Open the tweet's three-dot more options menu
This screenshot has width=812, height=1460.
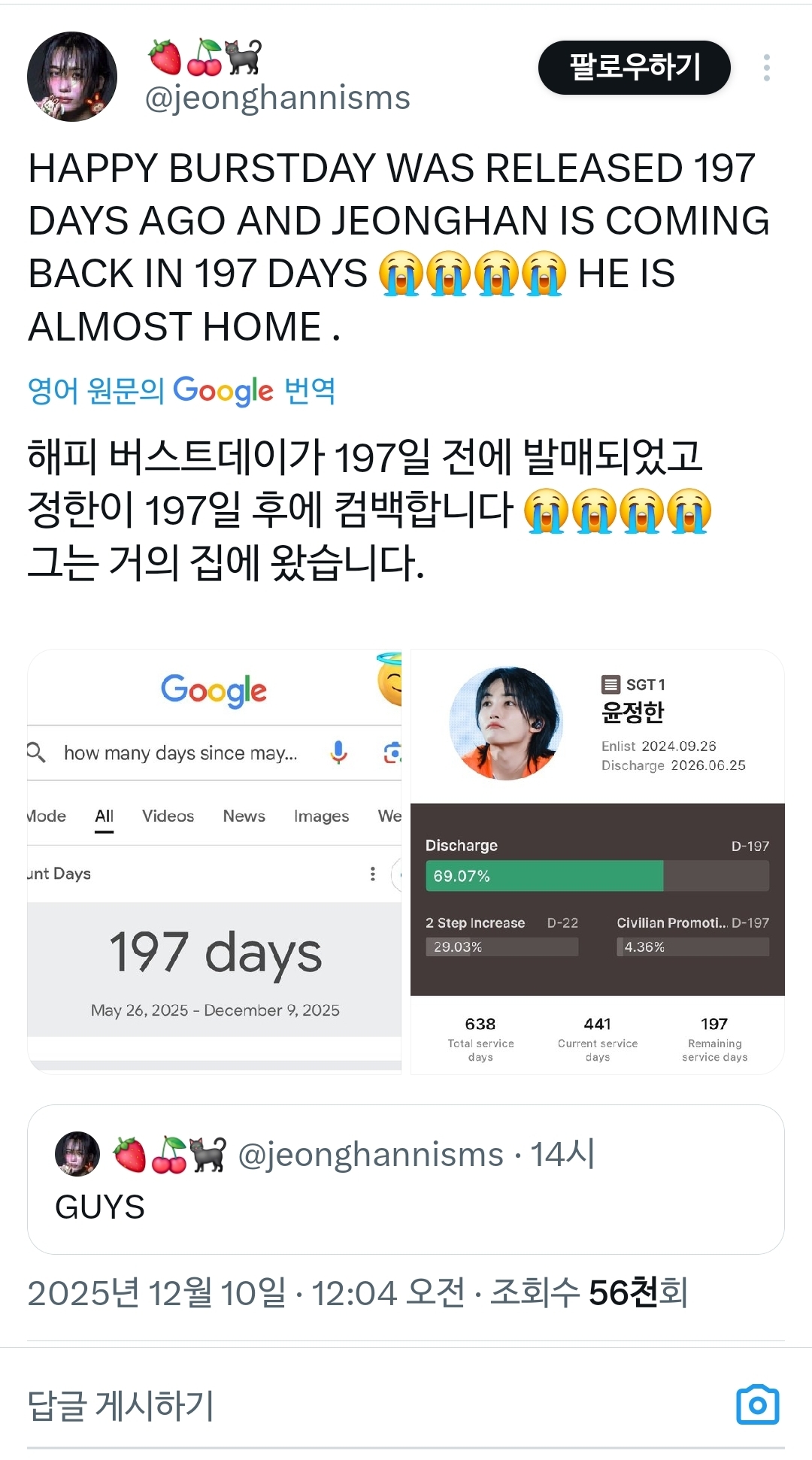766,68
